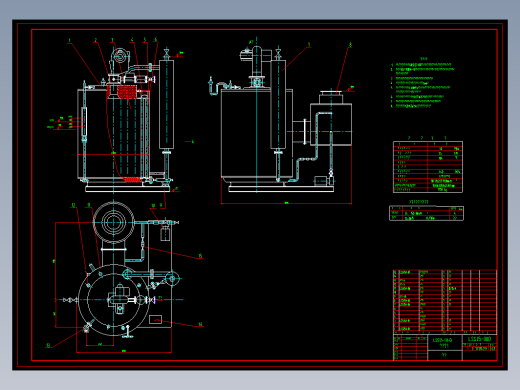Select the level gauge on left of front view

pyautogui.click(x=84, y=124)
